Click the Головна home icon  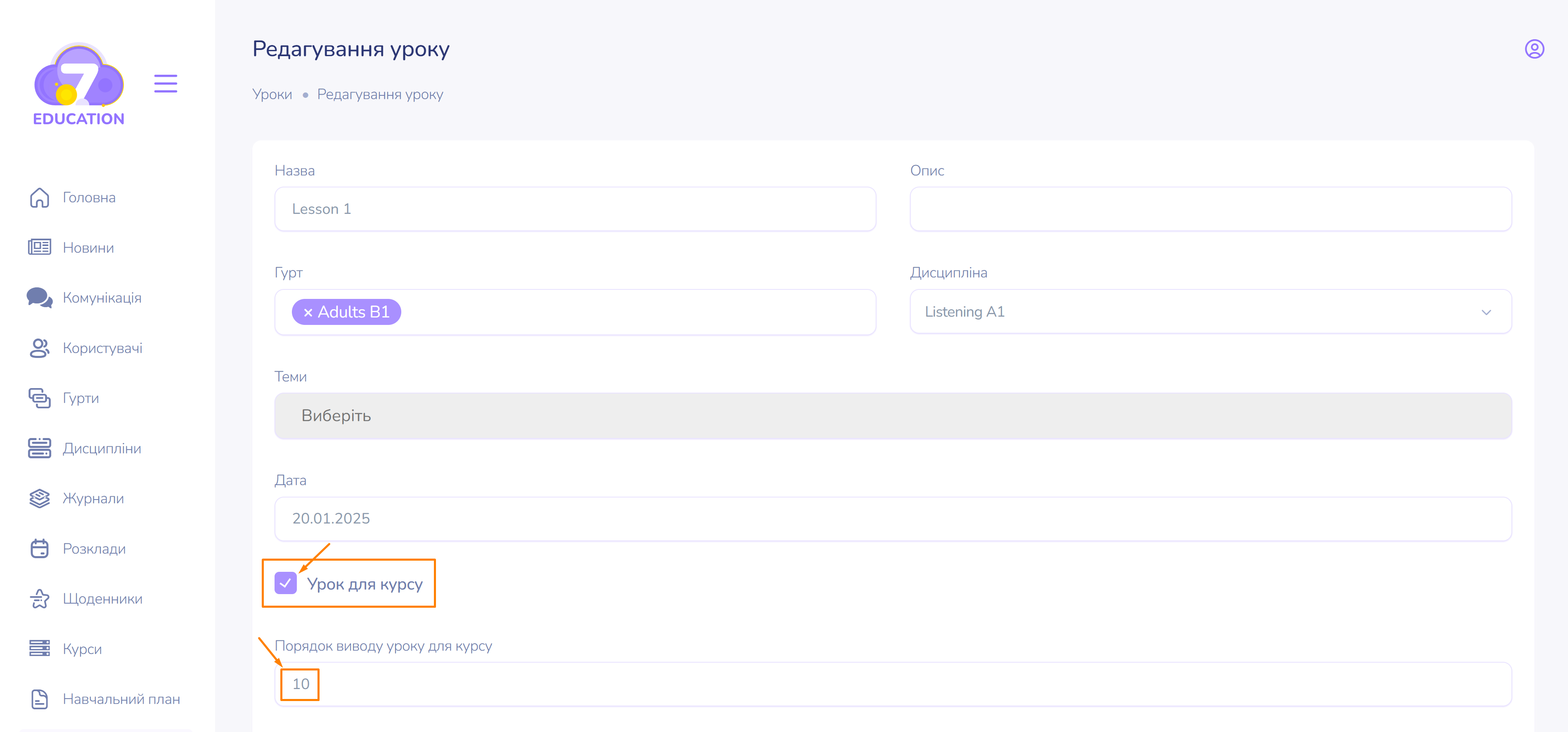(40, 198)
